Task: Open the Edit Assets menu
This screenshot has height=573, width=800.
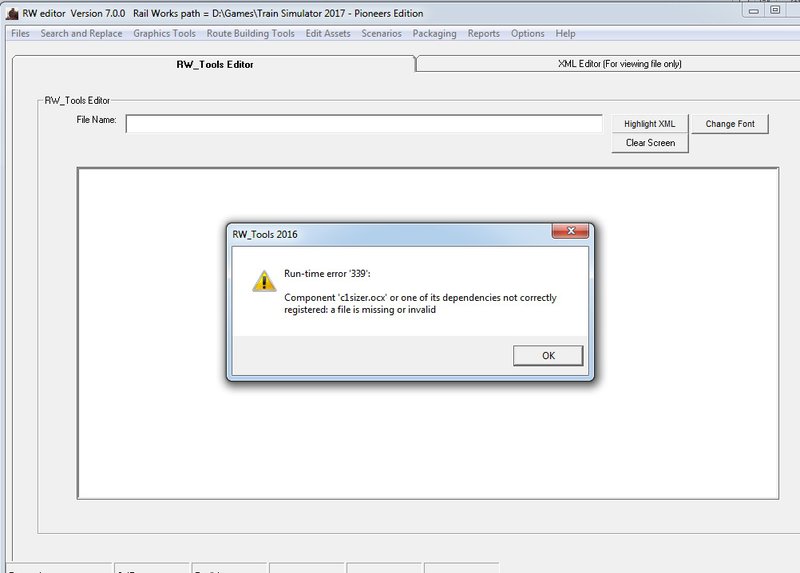Action: click(x=328, y=34)
